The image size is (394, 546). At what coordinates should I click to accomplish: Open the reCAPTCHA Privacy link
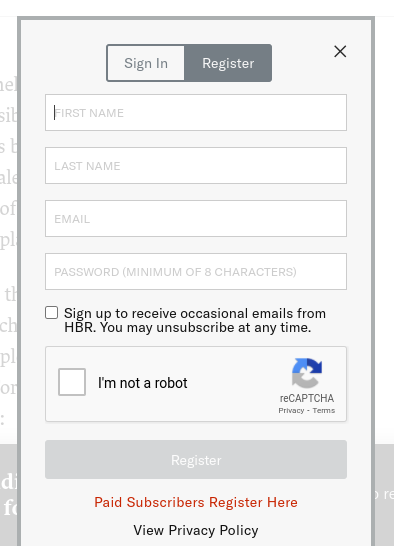pos(291,411)
